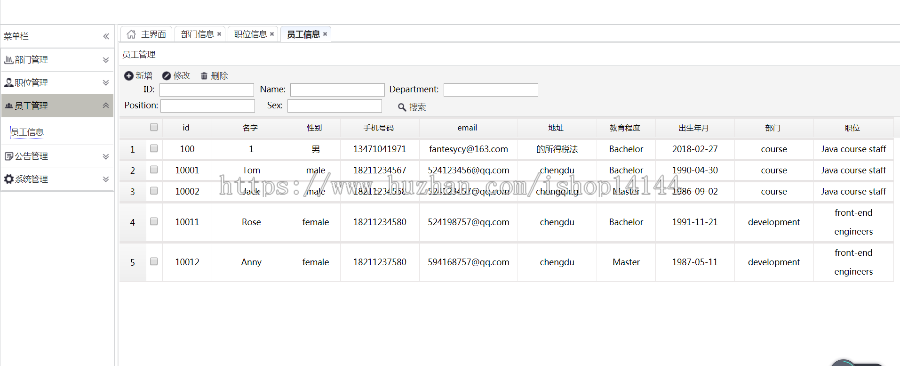Check the row for Tom 10001

[x=154, y=170]
